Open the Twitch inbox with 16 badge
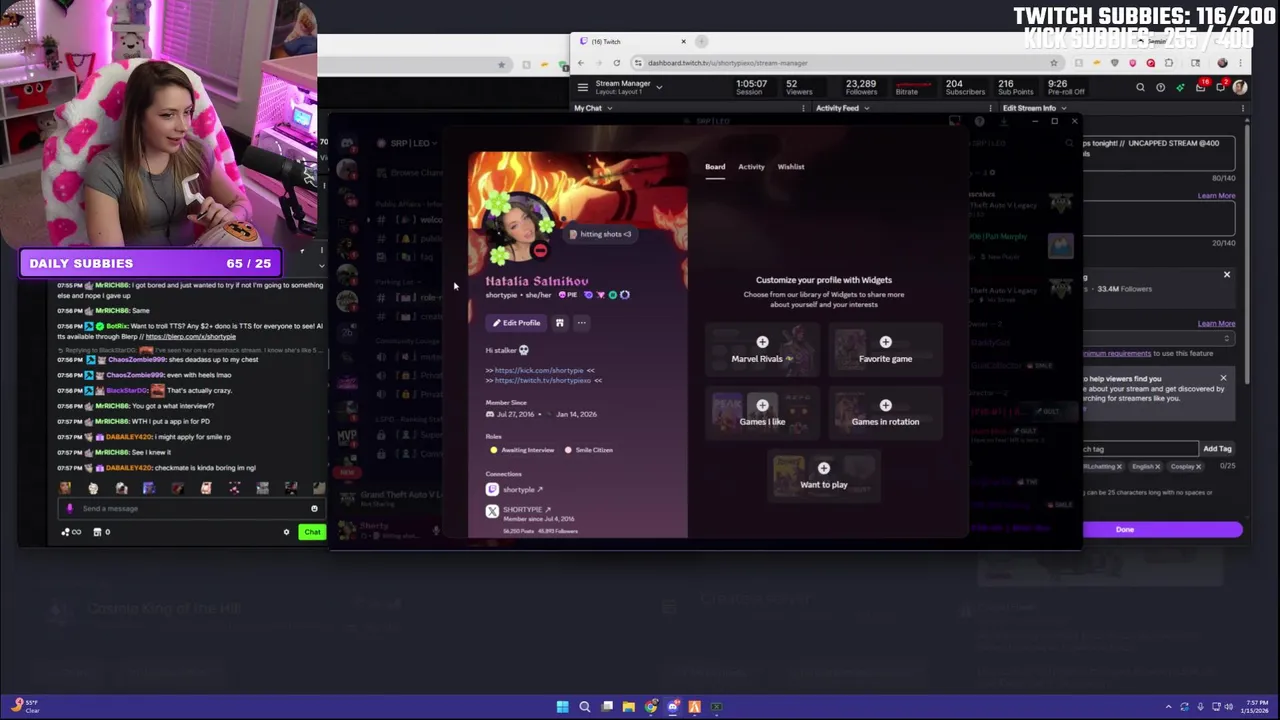 click(1200, 88)
